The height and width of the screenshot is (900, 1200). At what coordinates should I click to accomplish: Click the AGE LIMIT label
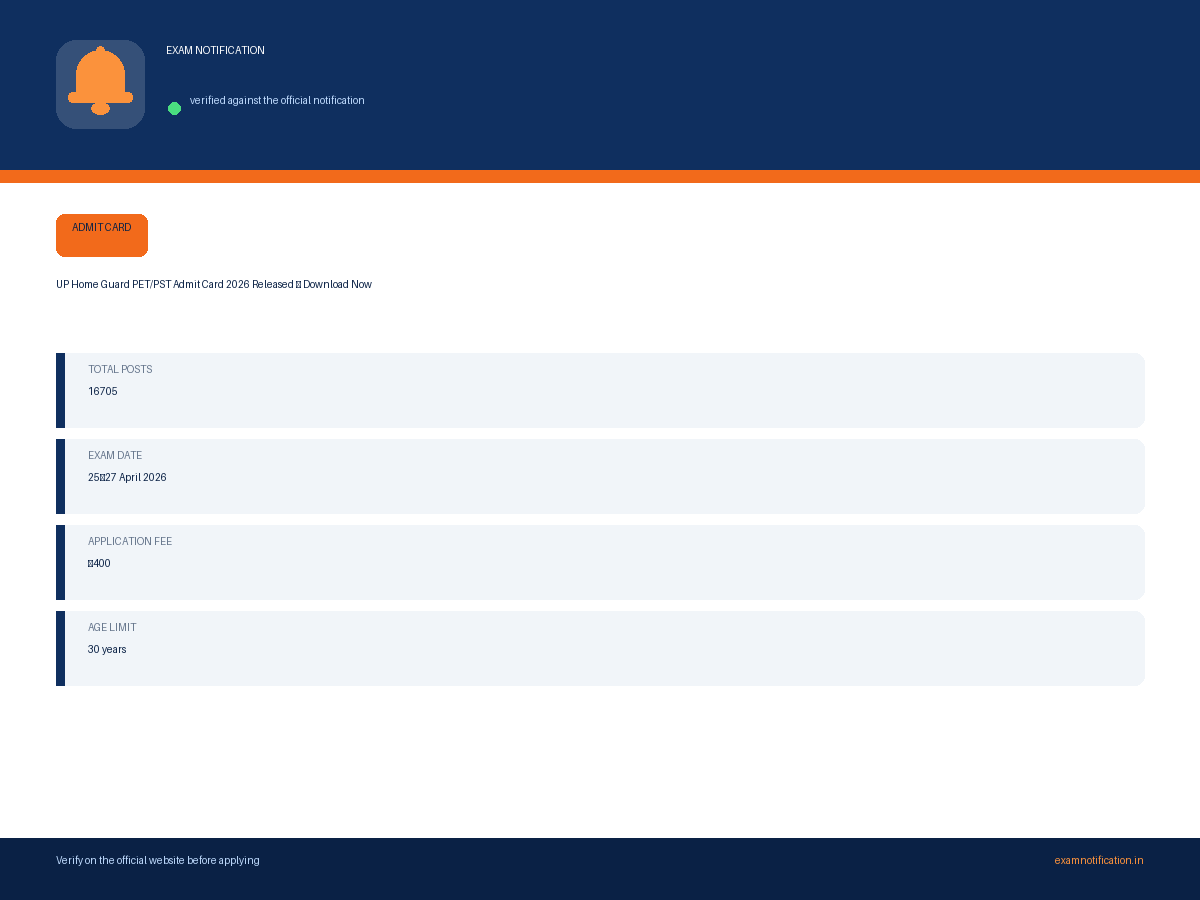click(112, 627)
